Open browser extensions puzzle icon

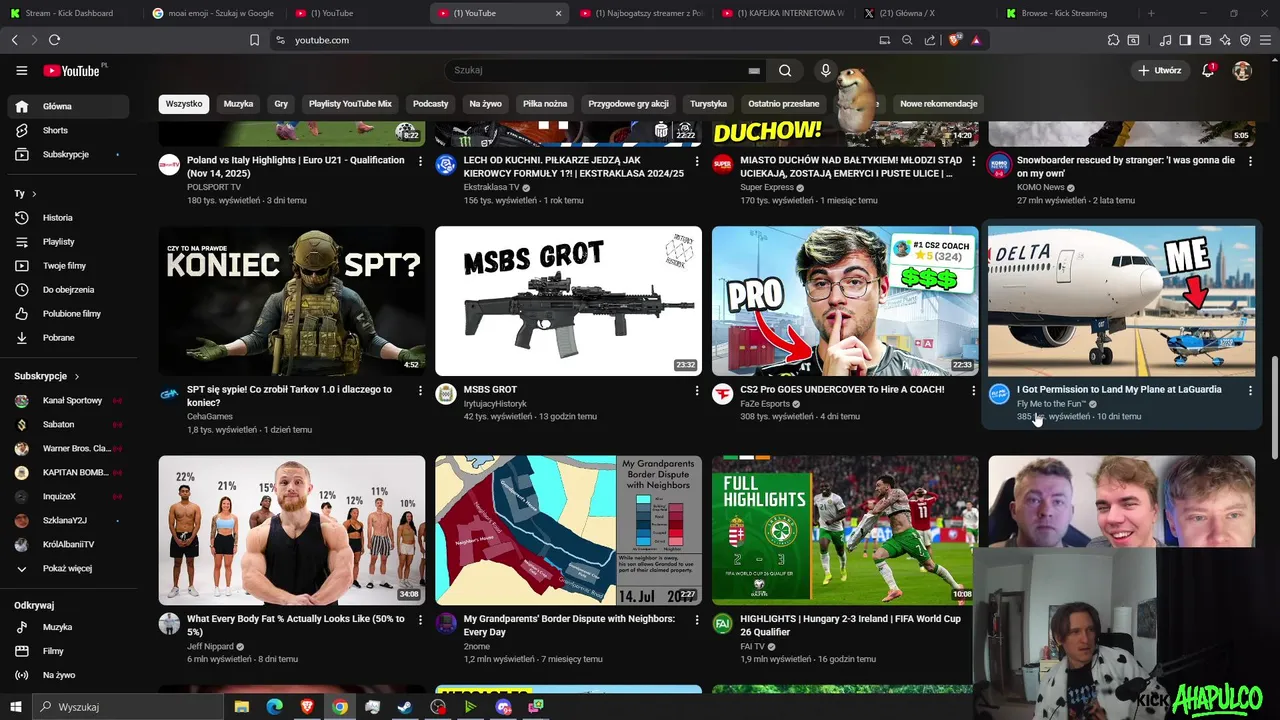tap(1113, 40)
